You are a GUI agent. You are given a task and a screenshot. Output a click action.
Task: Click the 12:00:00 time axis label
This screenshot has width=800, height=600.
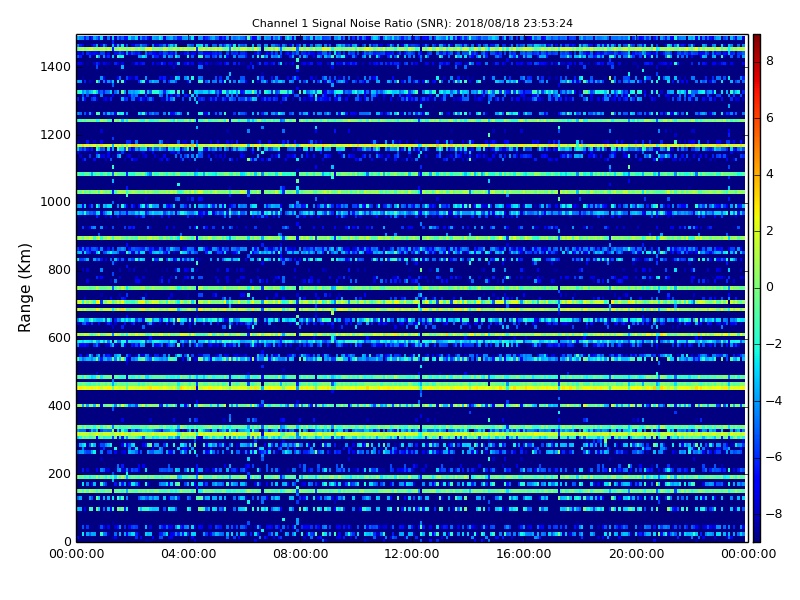[x=412, y=554]
